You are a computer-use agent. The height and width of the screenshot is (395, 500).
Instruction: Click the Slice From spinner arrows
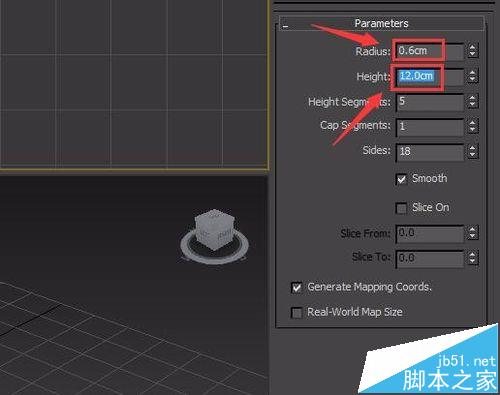pos(472,233)
